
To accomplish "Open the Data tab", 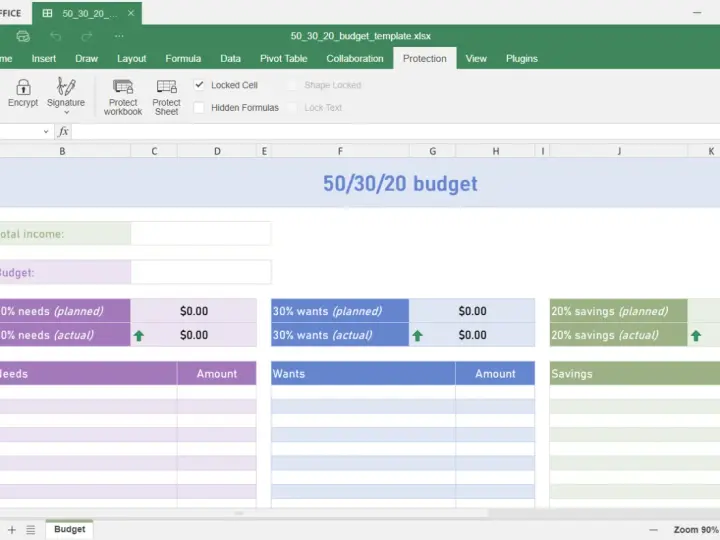I will (x=231, y=58).
